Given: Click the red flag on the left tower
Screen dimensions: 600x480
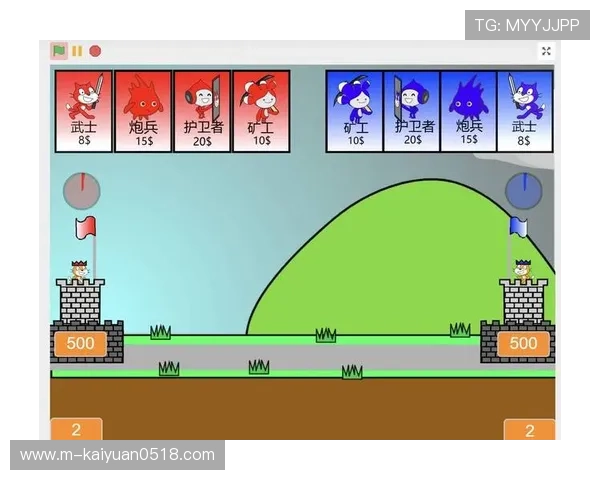Looking at the screenshot, I should tap(86, 227).
